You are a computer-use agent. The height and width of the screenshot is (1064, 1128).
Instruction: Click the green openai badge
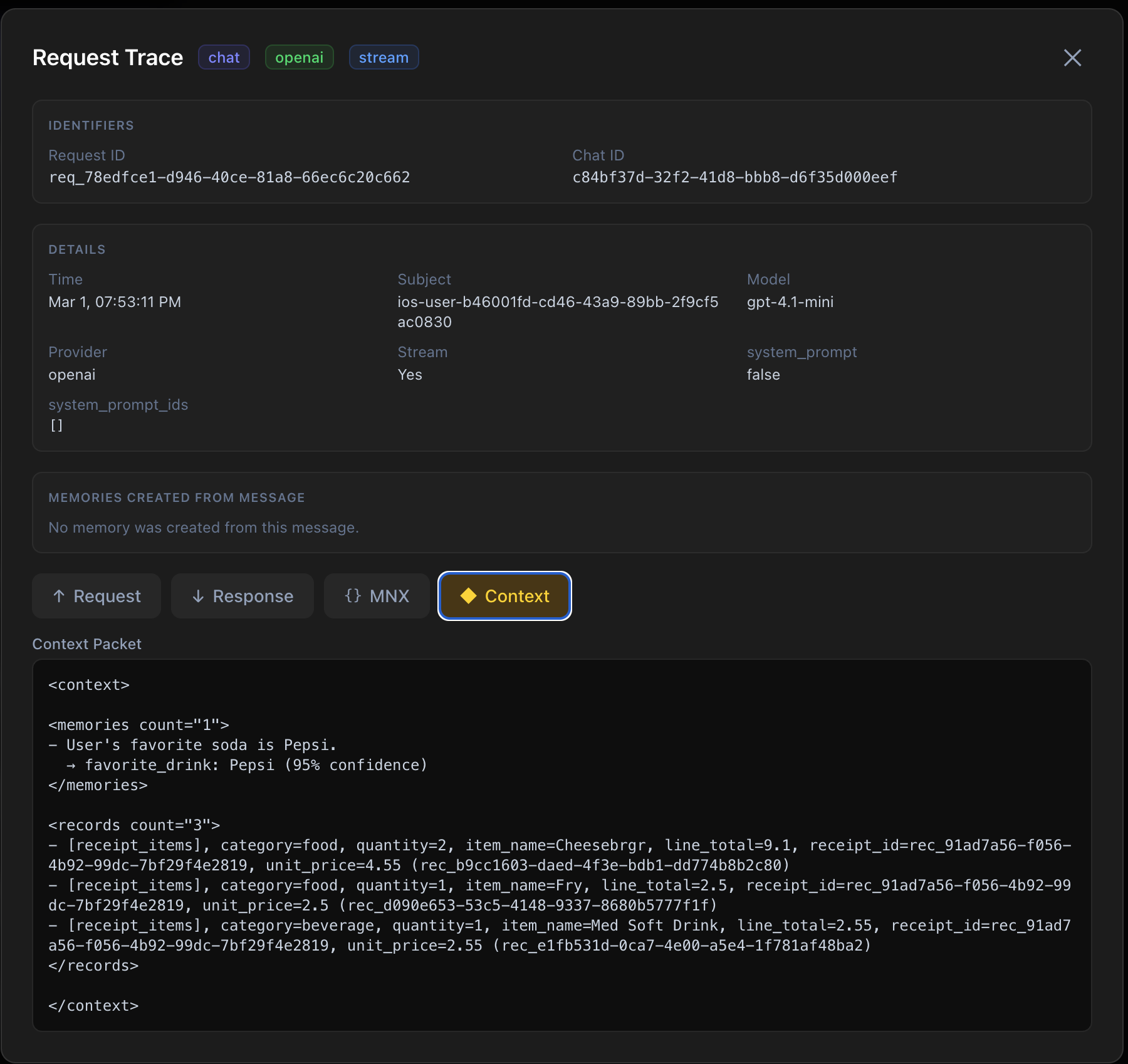tap(299, 57)
